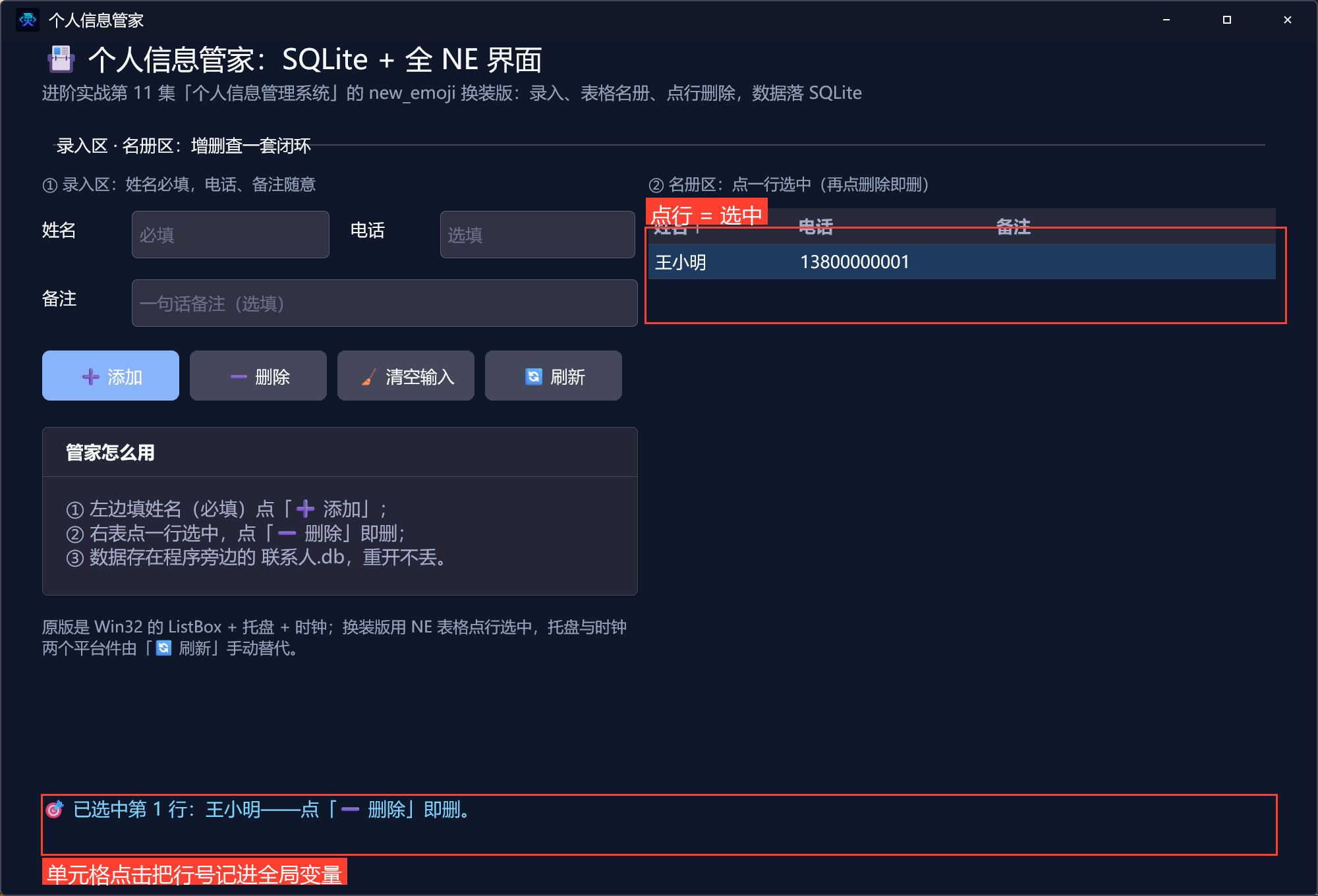Close the 个人信息管家 window

pos(1288,20)
